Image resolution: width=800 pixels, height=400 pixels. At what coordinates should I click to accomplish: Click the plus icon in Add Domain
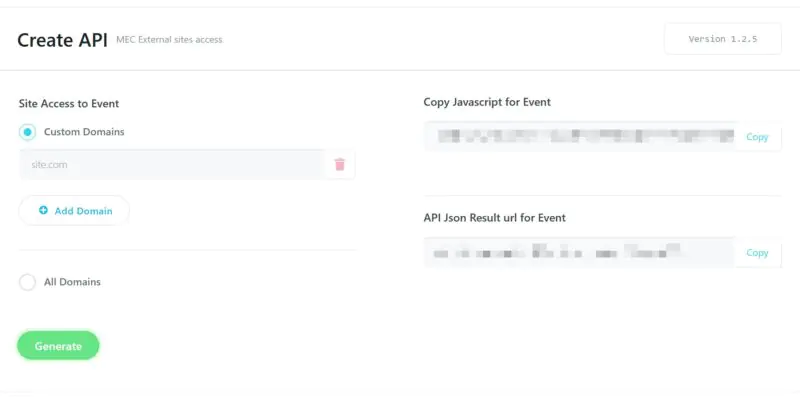coord(43,211)
